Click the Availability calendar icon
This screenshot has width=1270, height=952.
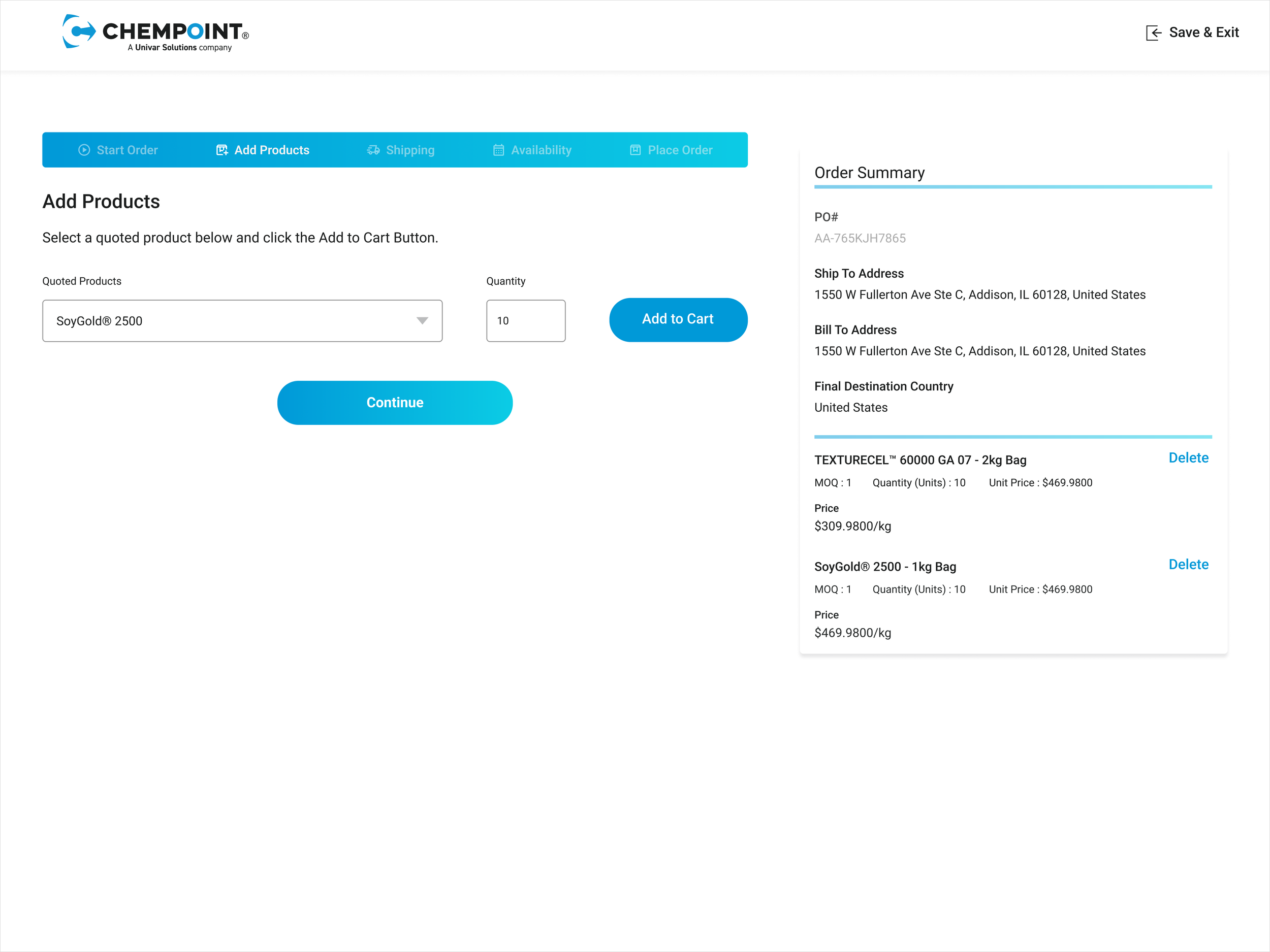point(498,150)
